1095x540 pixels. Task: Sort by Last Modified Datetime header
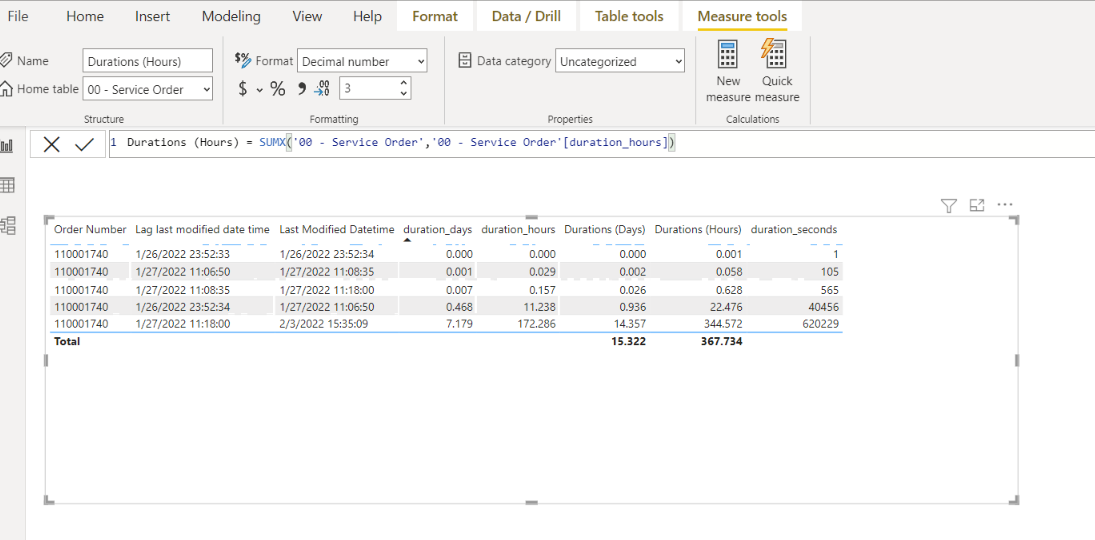[337, 229]
